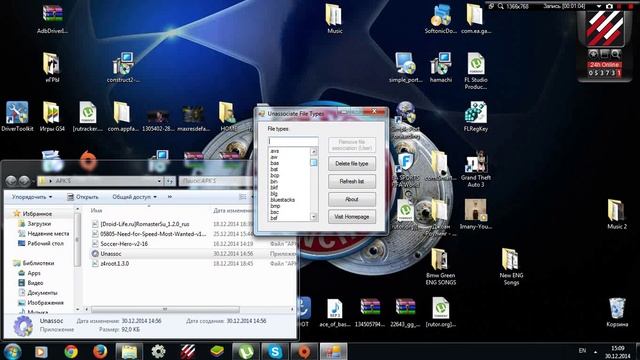Select Music folder desktop icon
This screenshot has height=360, width=640.
pyautogui.click(x=334, y=19)
